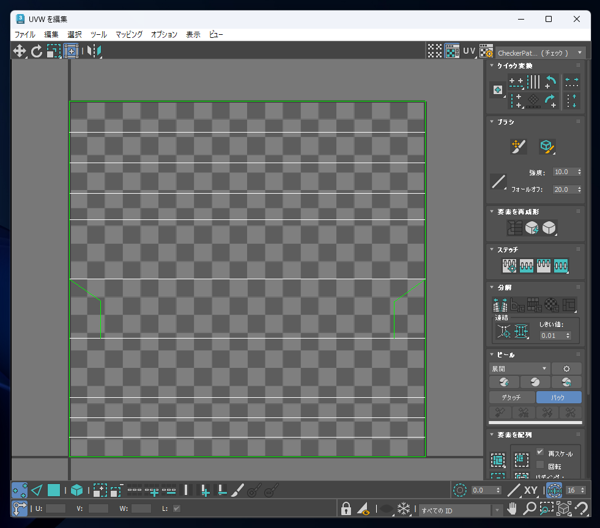Image resolution: width=600 pixels, height=528 pixels.
Task: Click the Mirror tool icon
Action: tap(94, 51)
